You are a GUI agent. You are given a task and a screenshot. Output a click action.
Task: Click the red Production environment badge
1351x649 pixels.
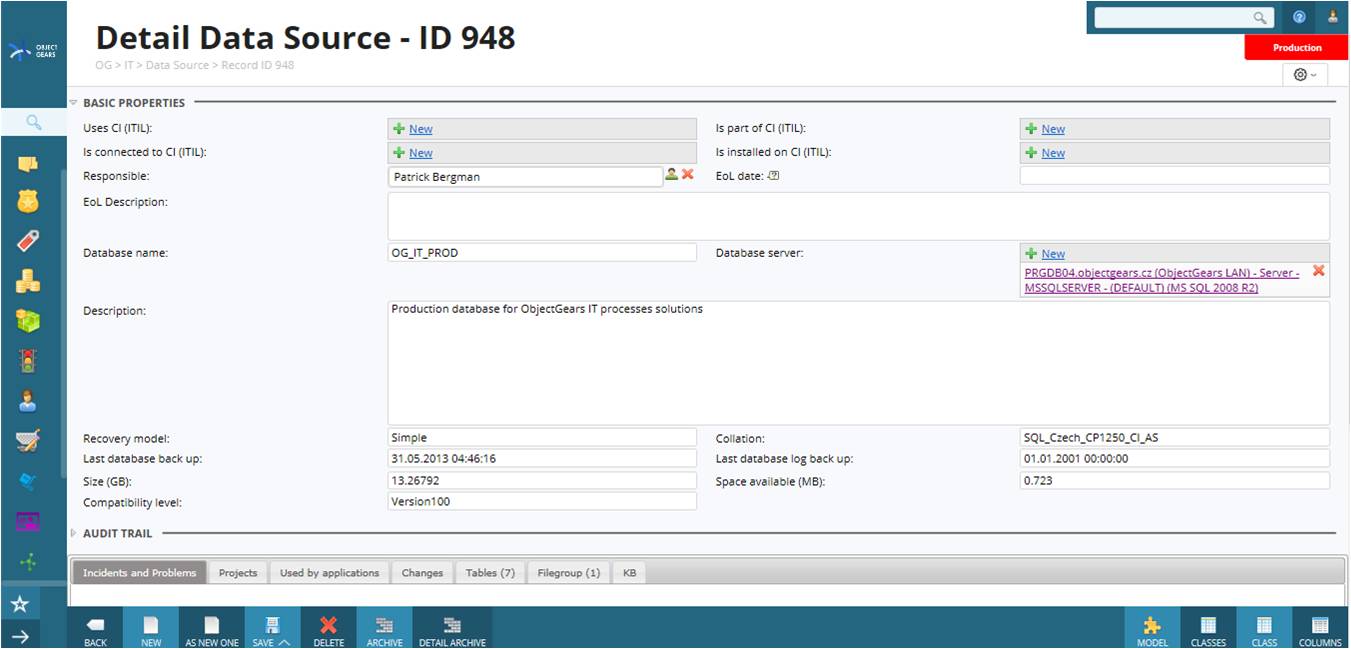pyautogui.click(x=1297, y=47)
